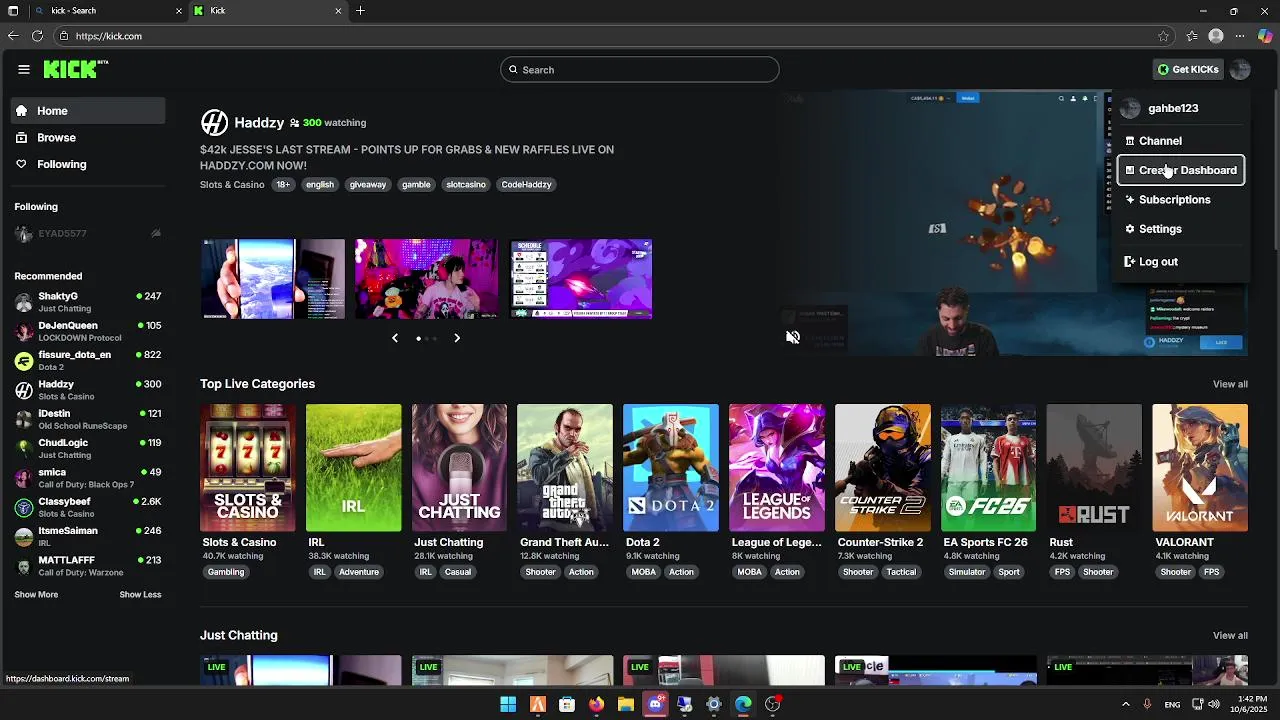1280x720 pixels.
Task: Unmute the featured stream player
Action: tap(793, 337)
